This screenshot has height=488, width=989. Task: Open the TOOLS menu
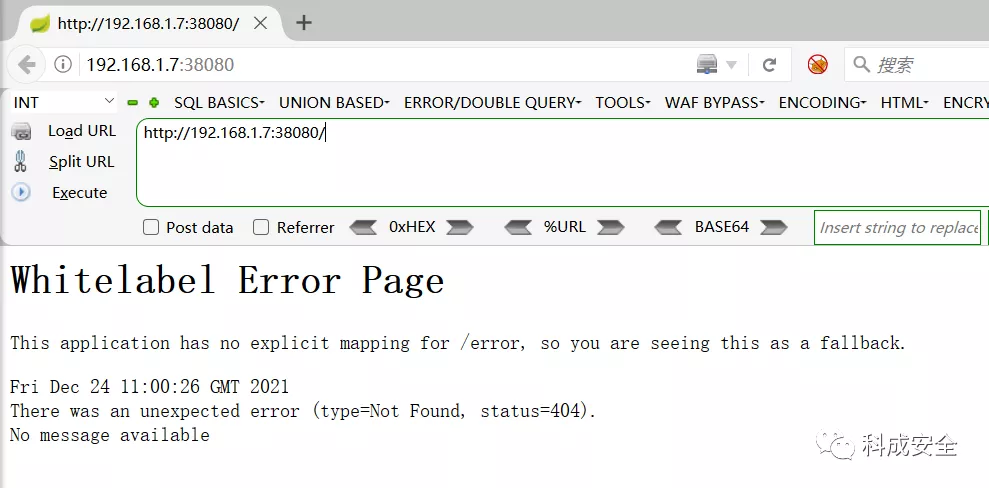click(623, 103)
